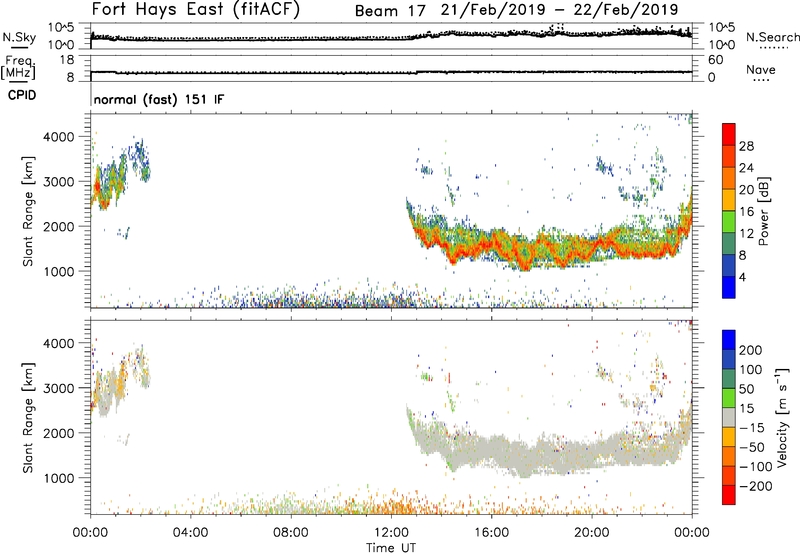Click the 'Time UT' axis title
Screen dimensions: 800x554
pos(391,547)
